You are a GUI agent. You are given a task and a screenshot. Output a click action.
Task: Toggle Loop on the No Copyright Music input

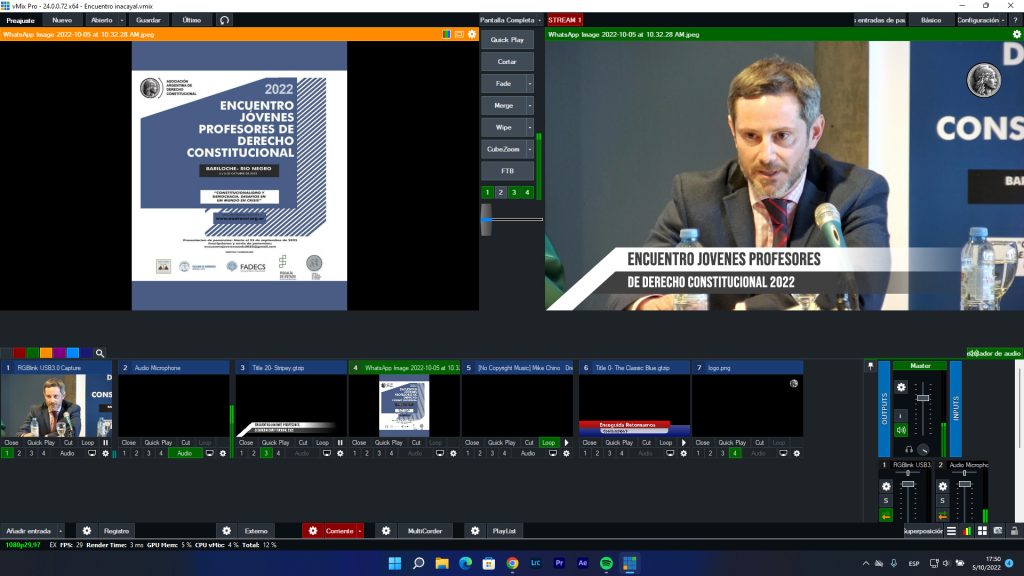pos(548,442)
